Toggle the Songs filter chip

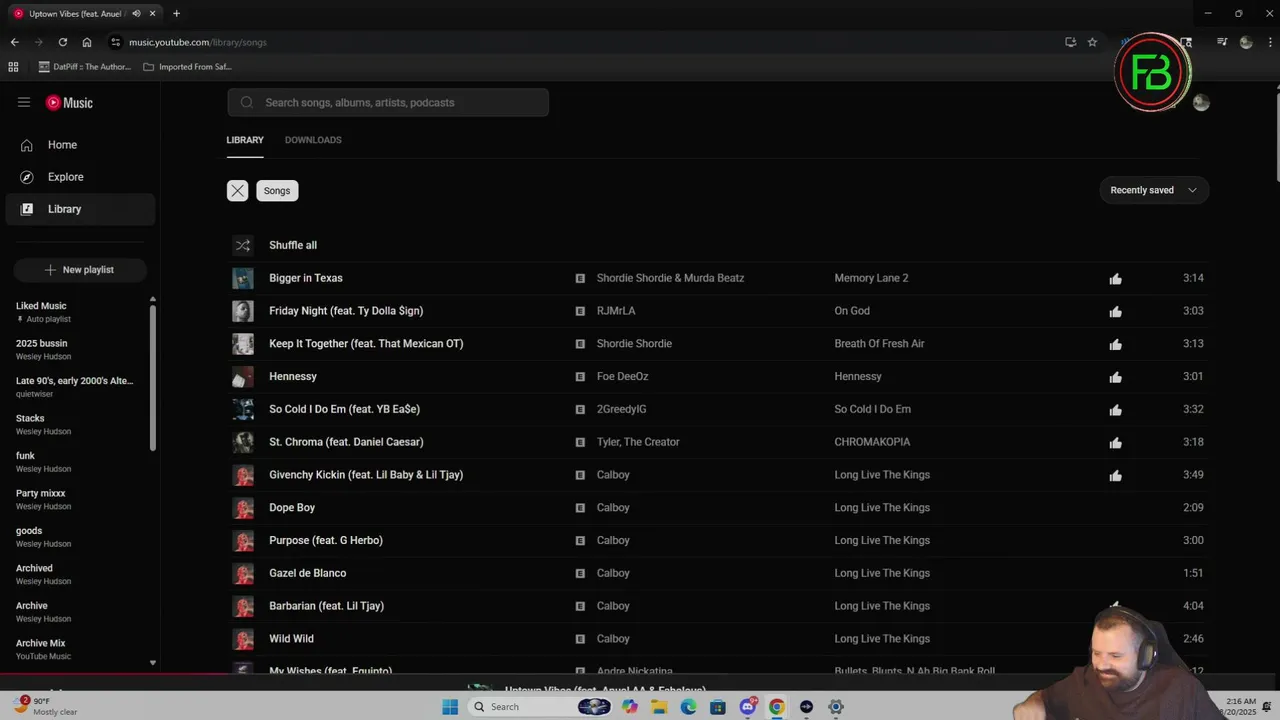[277, 190]
